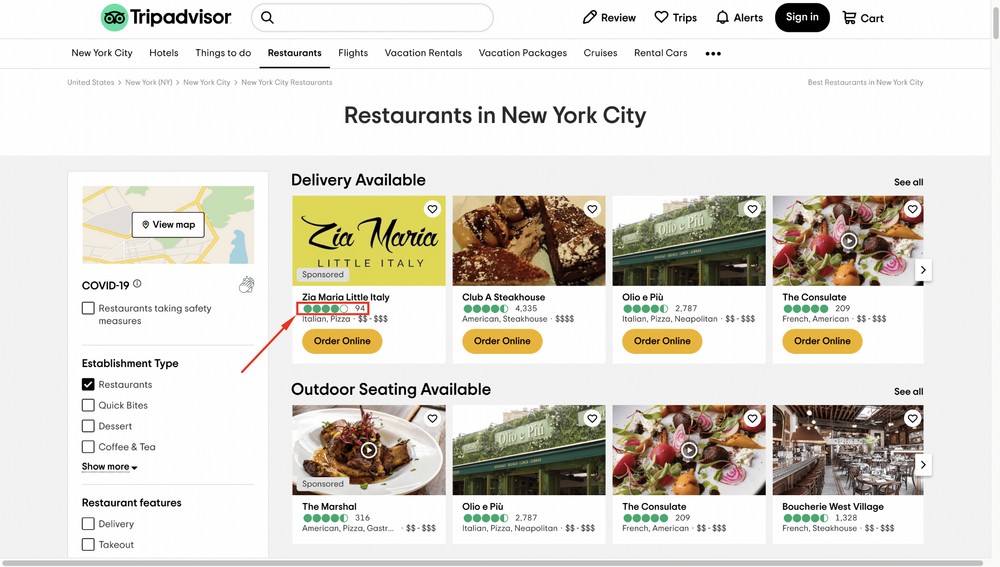Check the Quick Bites checkbox

88,405
